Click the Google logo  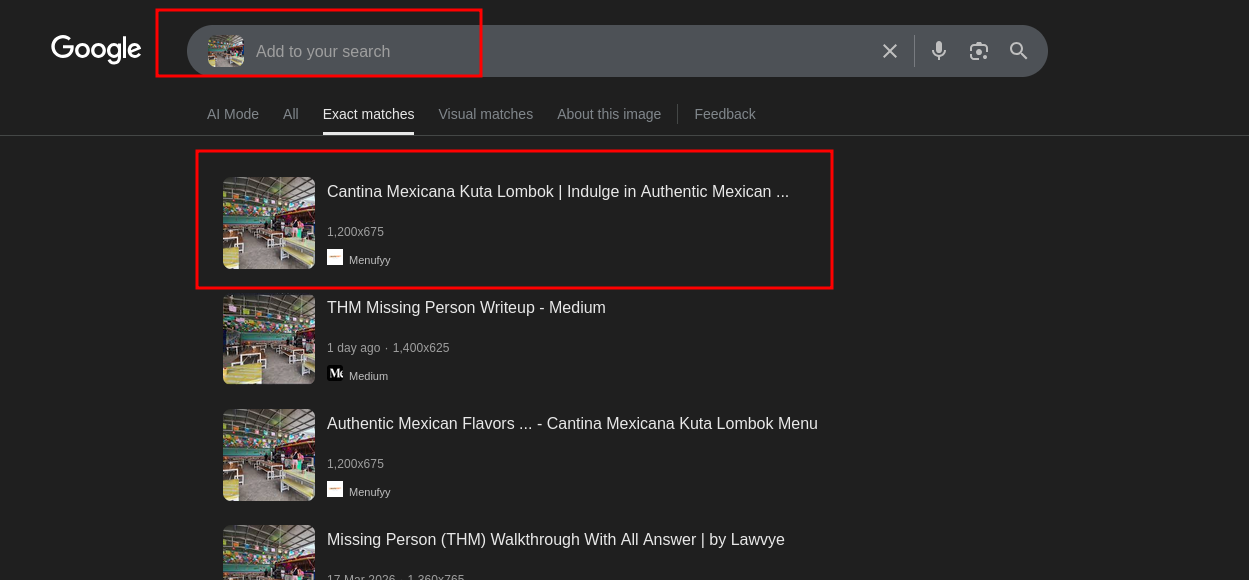tap(96, 50)
